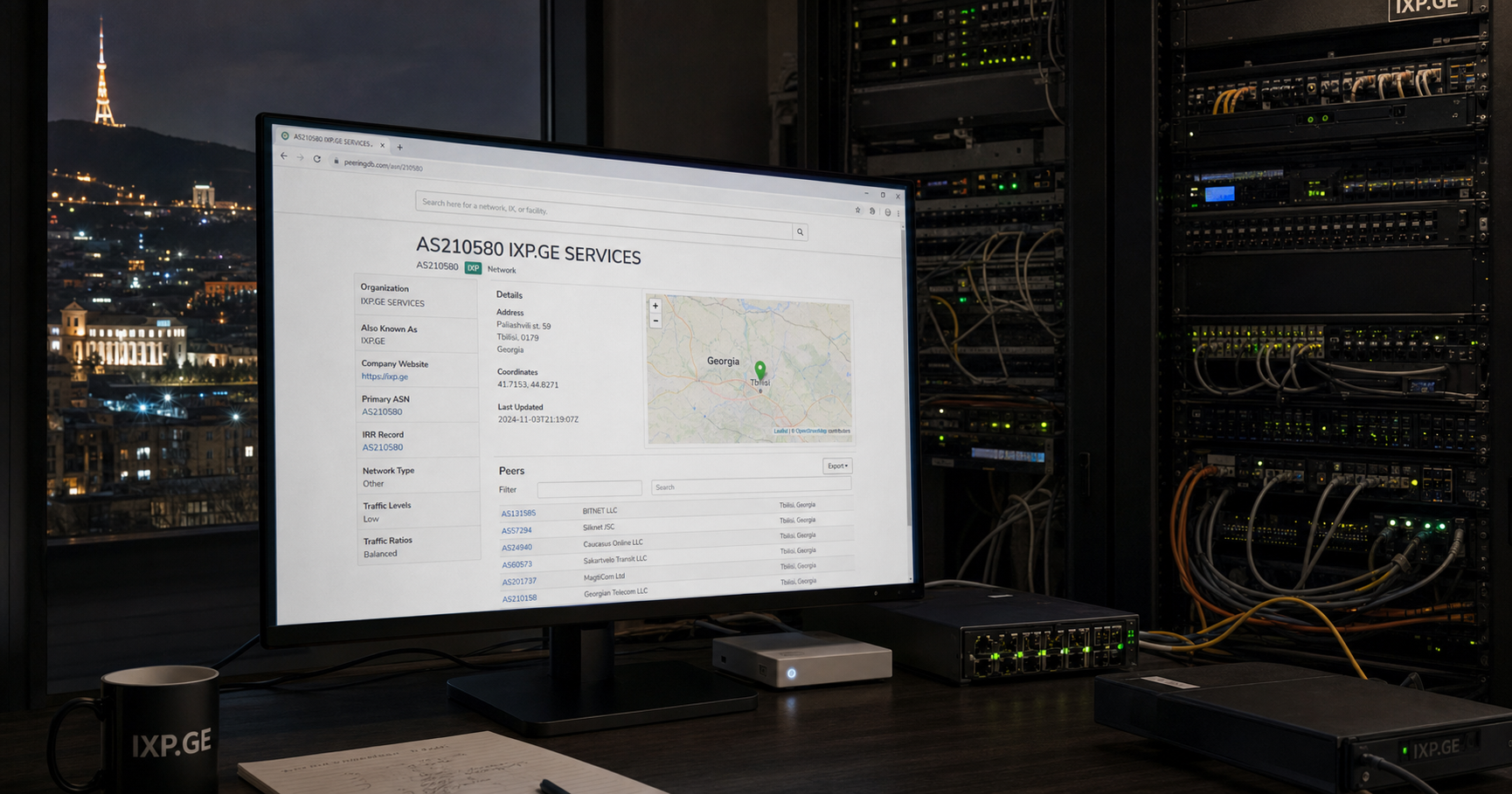This screenshot has width=1512, height=794.
Task: Focus the network, IX, or facility search field
Action: click(604, 214)
